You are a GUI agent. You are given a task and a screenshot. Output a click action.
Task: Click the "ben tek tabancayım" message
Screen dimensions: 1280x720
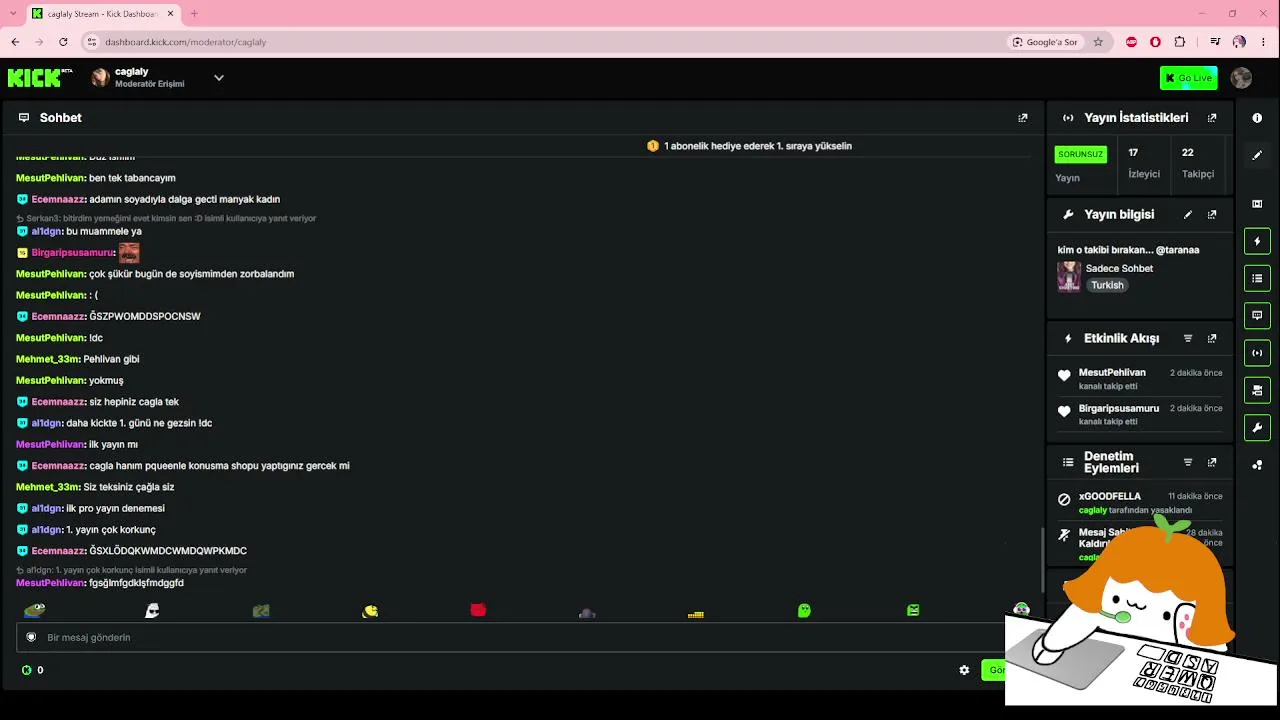[132, 178]
